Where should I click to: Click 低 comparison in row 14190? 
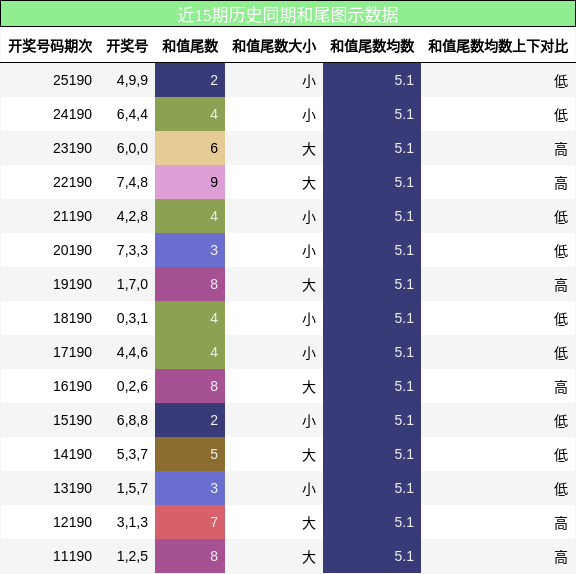(561, 455)
